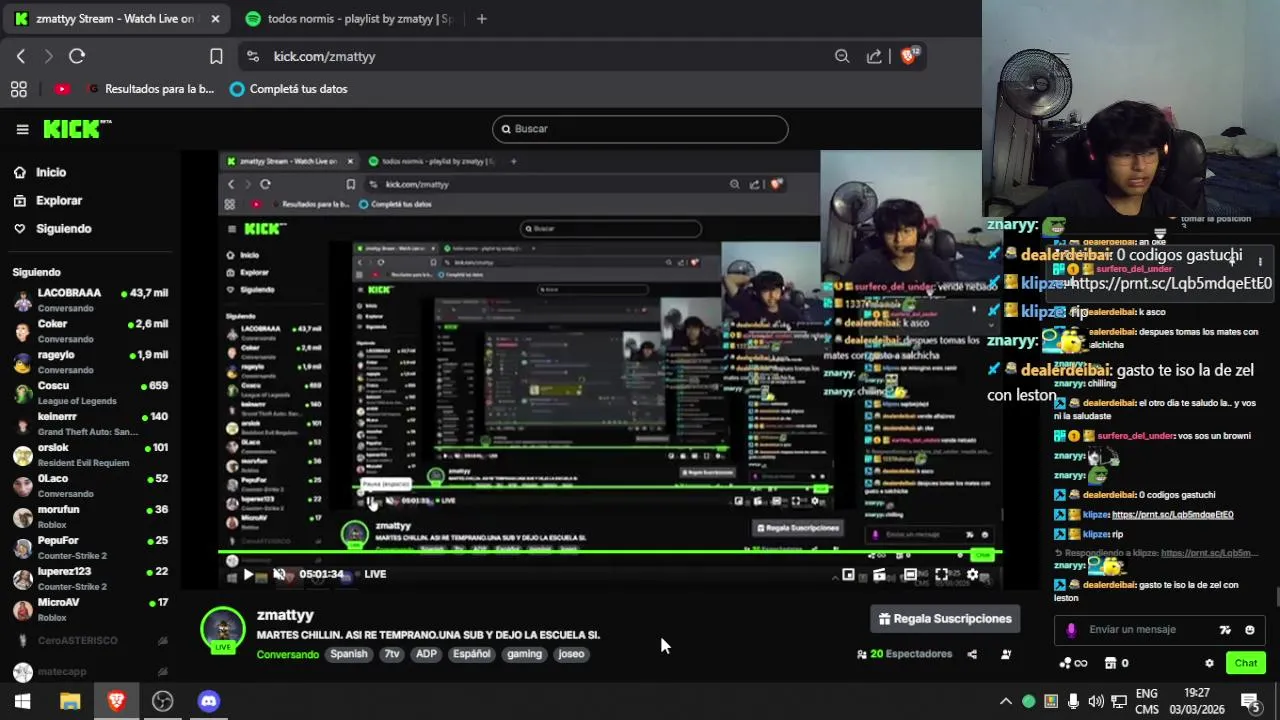Click the chat panel scrollbar
Viewport: 1280px width, 720px height.
pos(1276,598)
